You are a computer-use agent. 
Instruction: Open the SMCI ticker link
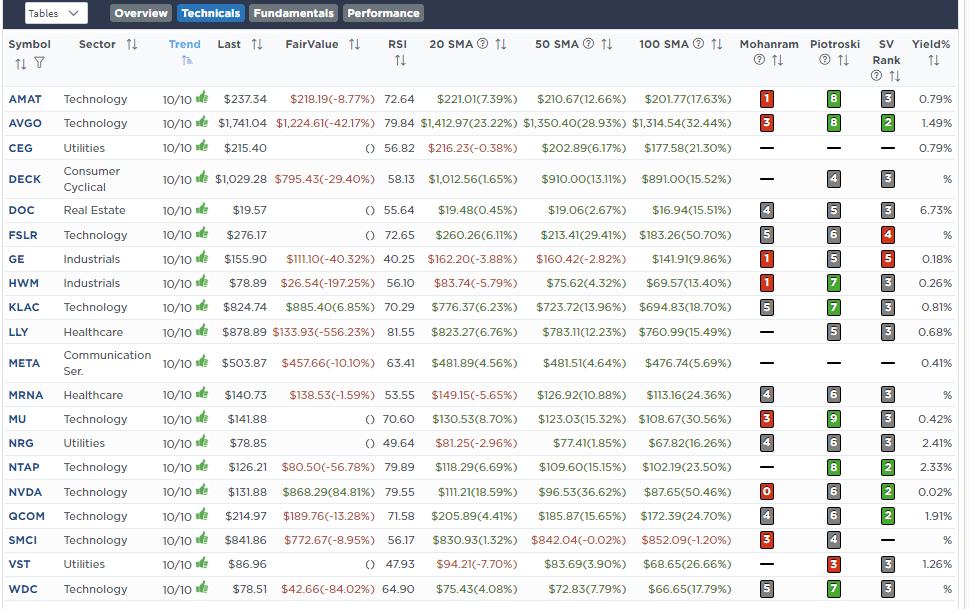point(23,540)
